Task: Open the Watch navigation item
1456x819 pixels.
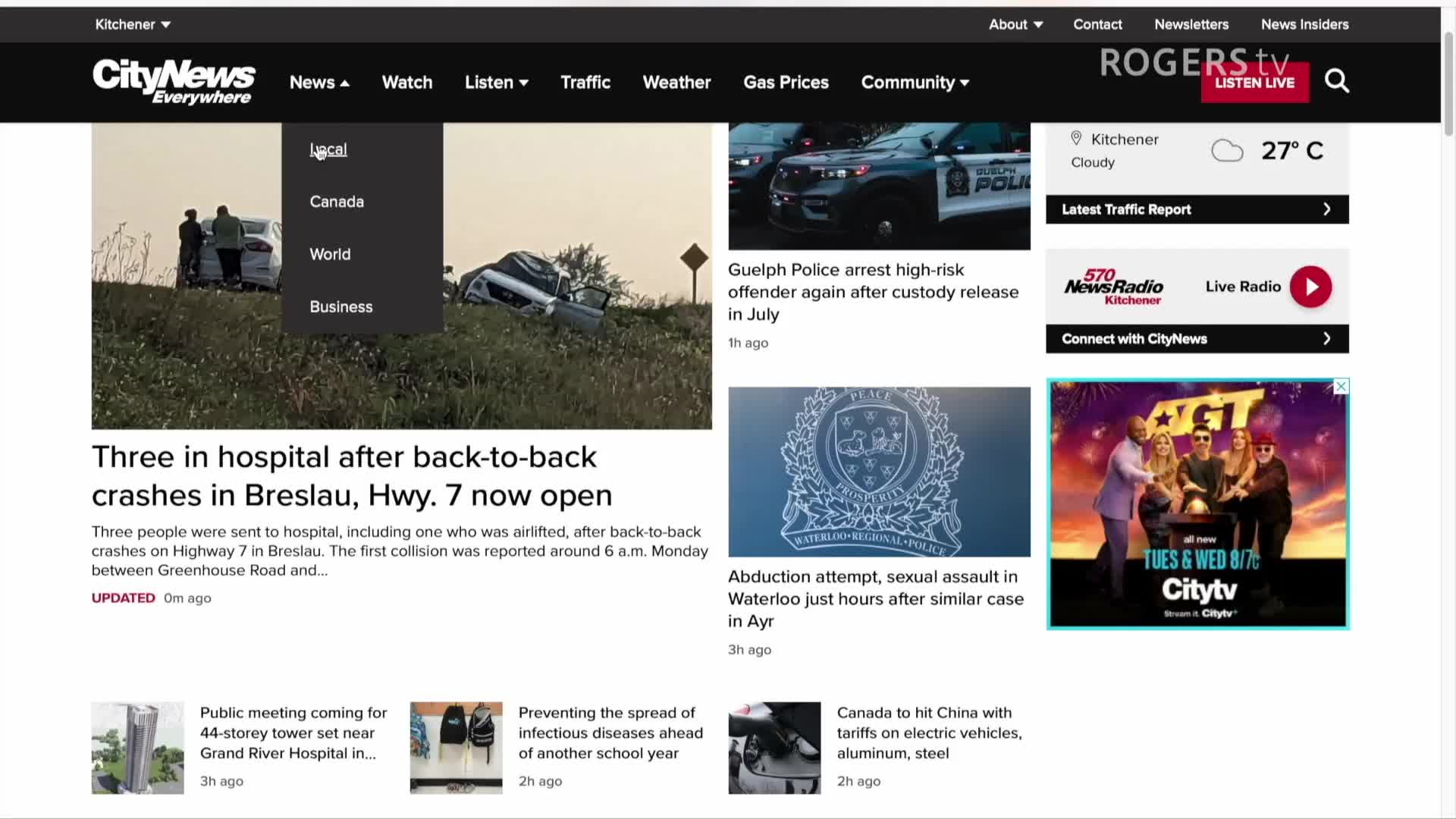Action: pos(407,82)
